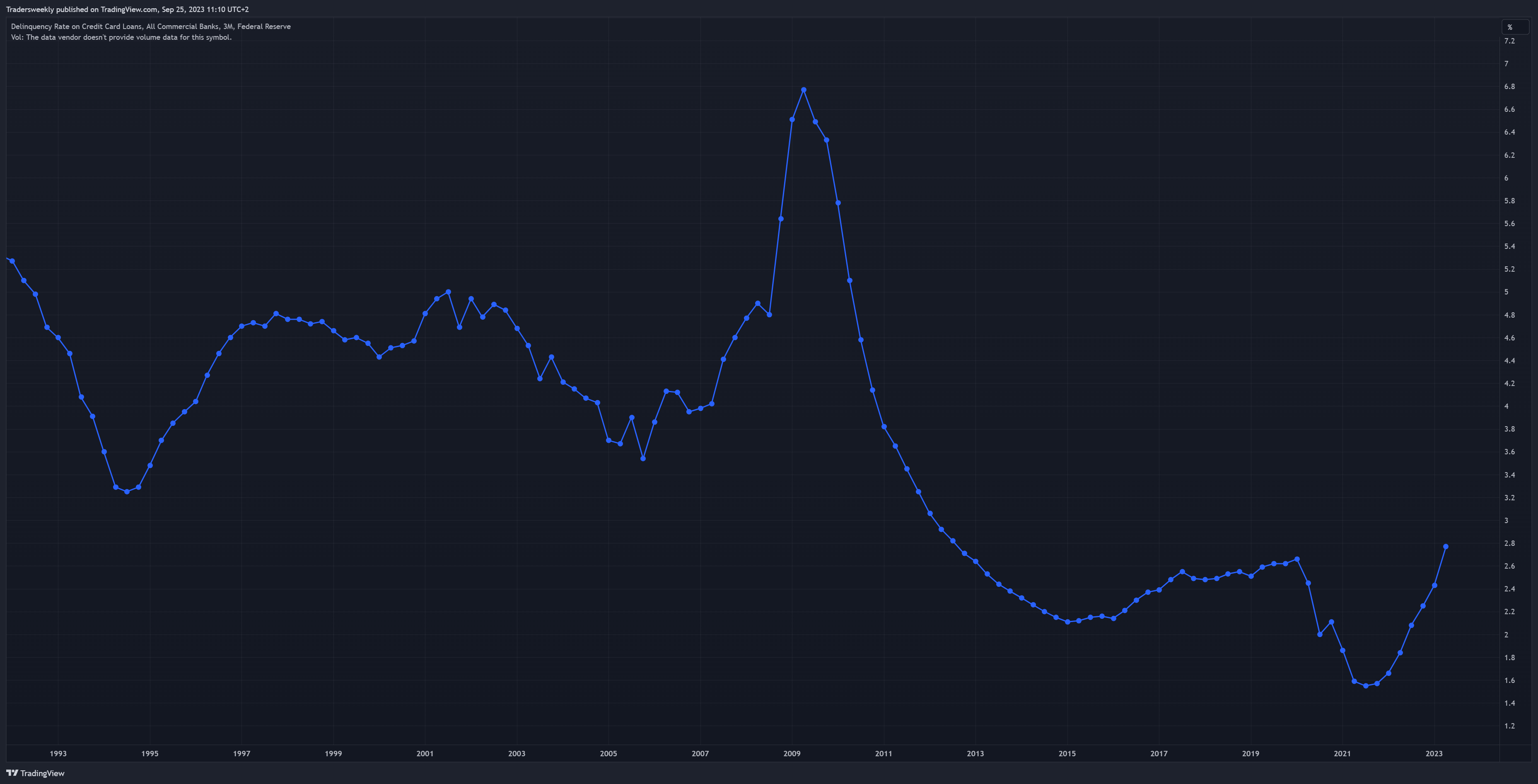Click the 2009 label on the time axis

coord(792,753)
